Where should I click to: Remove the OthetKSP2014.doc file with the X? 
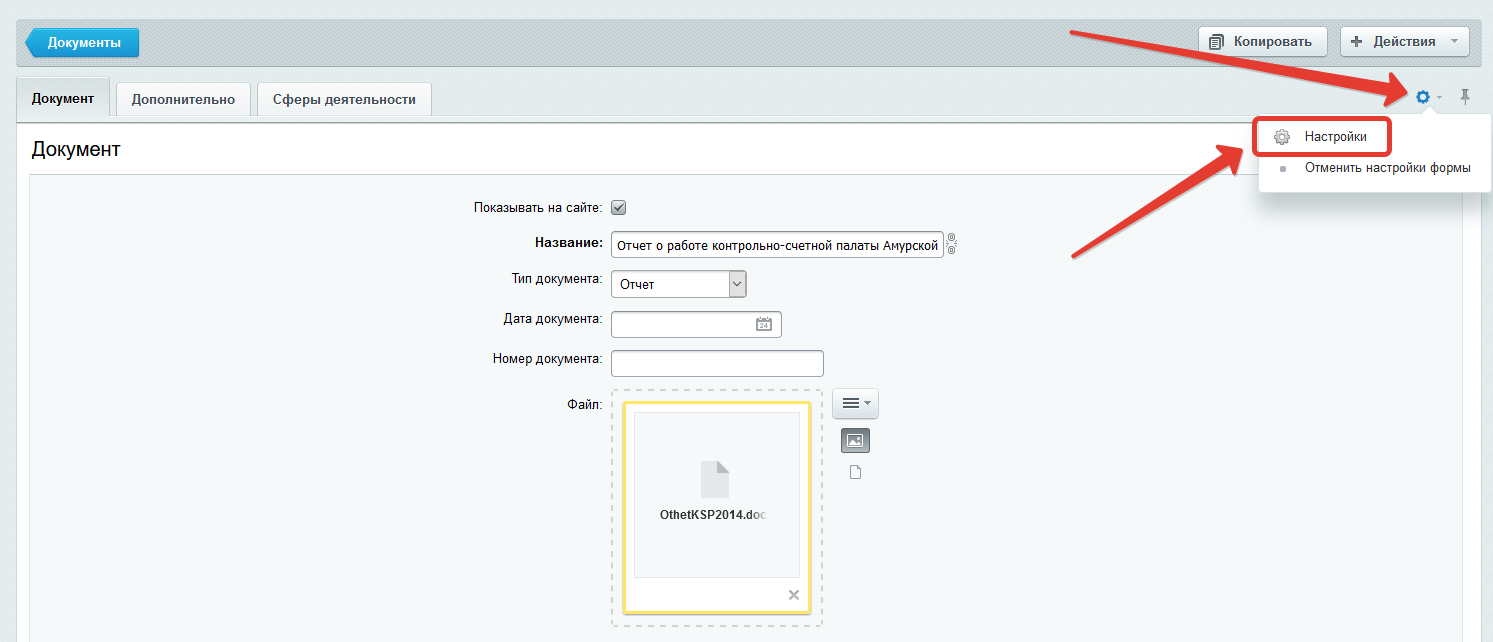(794, 595)
